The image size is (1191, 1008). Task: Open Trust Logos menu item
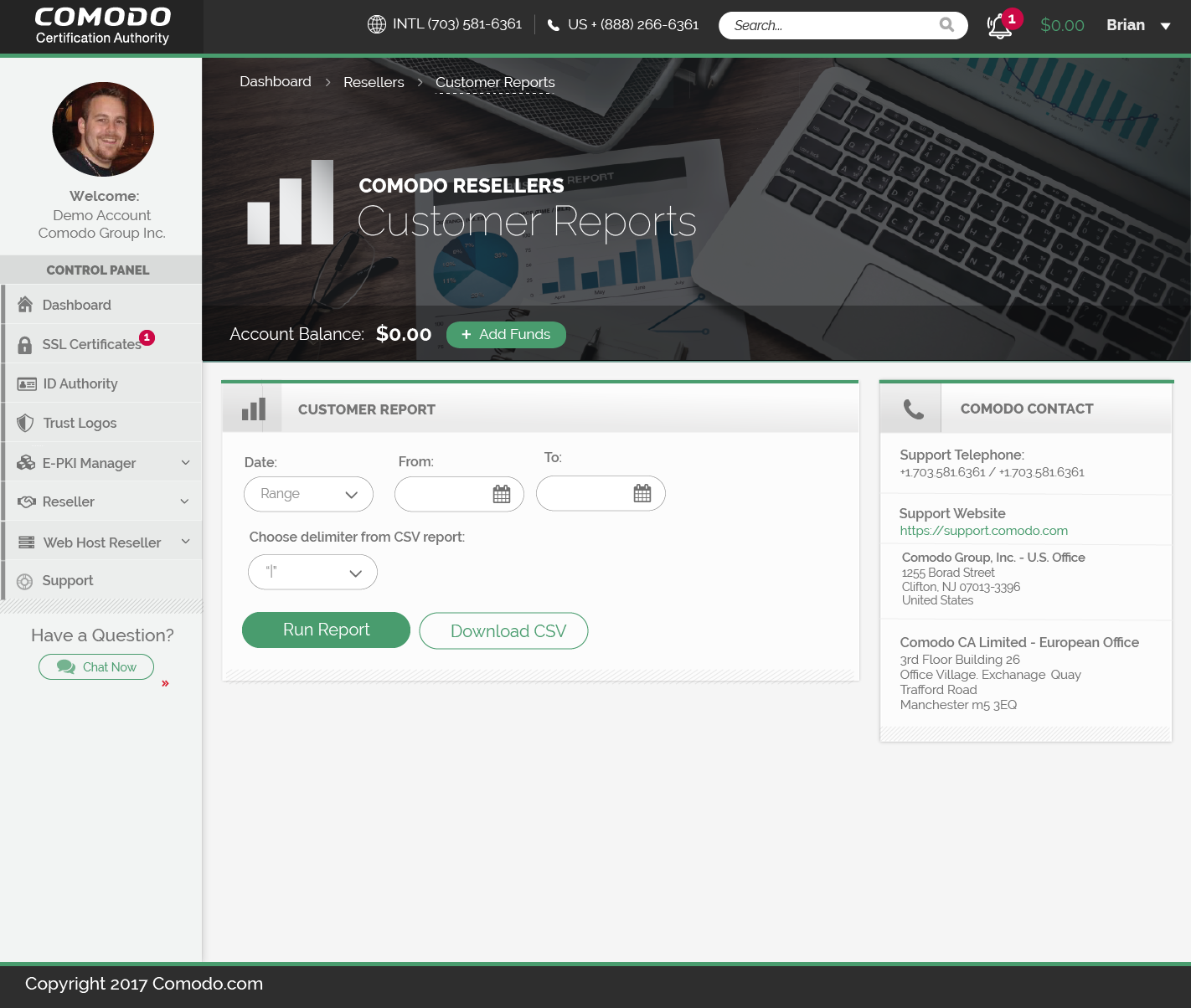coord(101,423)
